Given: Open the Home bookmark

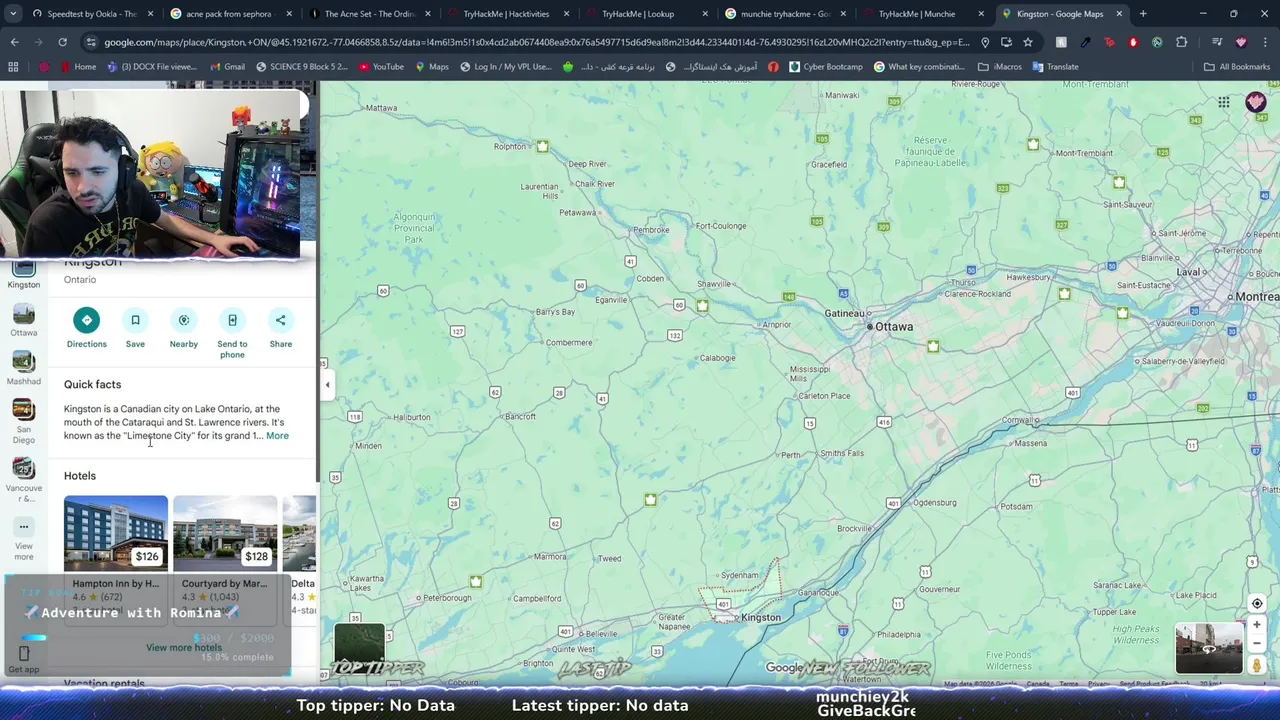Looking at the screenshot, I should click(x=78, y=67).
